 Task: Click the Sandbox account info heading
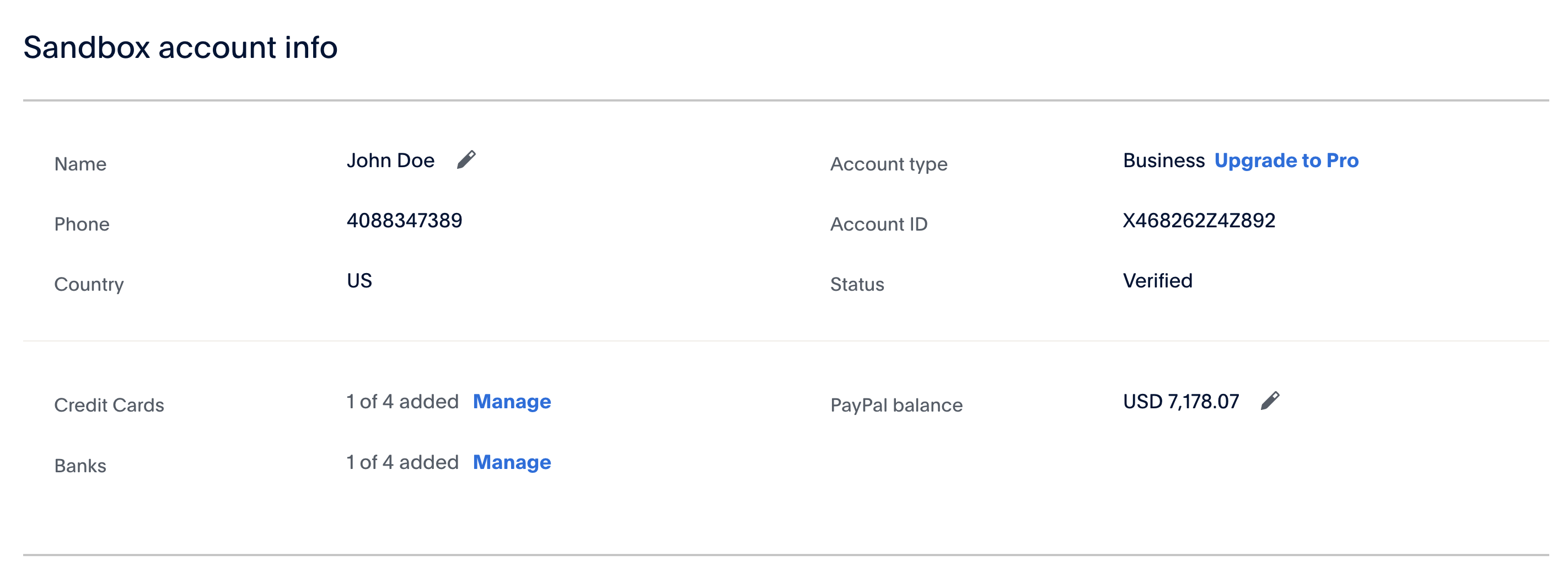[180, 47]
